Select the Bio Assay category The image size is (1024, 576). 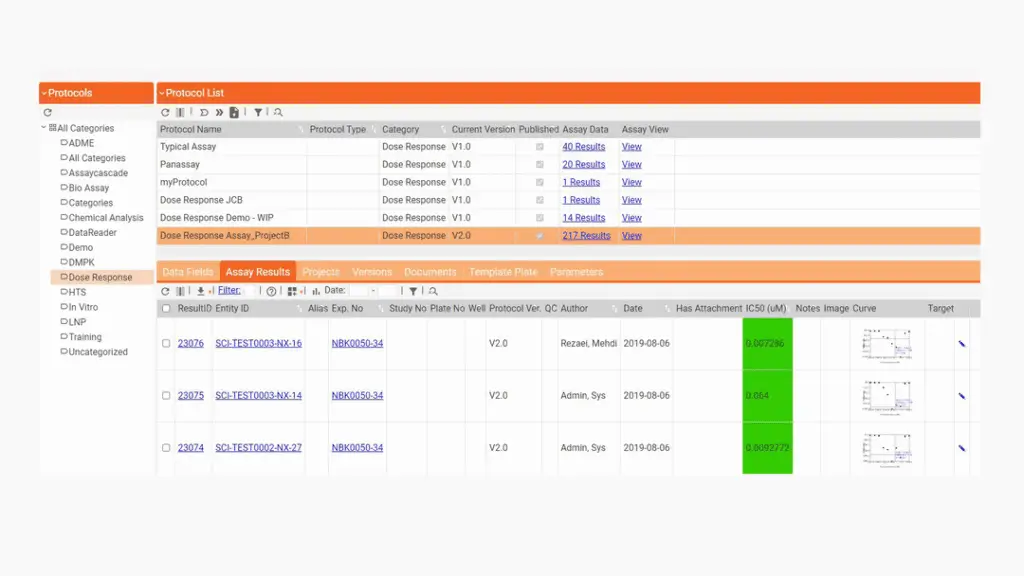pyautogui.click(x=84, y=188)
